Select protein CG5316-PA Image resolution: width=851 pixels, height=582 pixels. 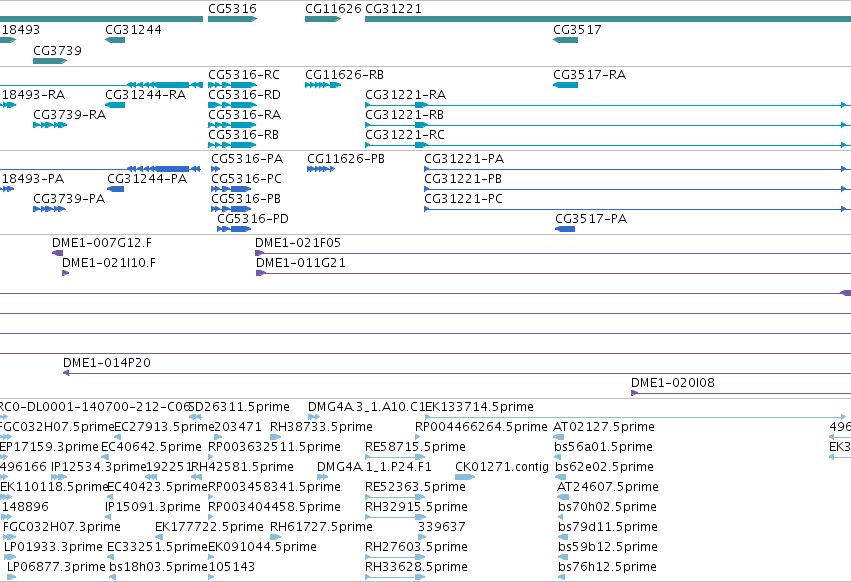(x=247, y=159)
